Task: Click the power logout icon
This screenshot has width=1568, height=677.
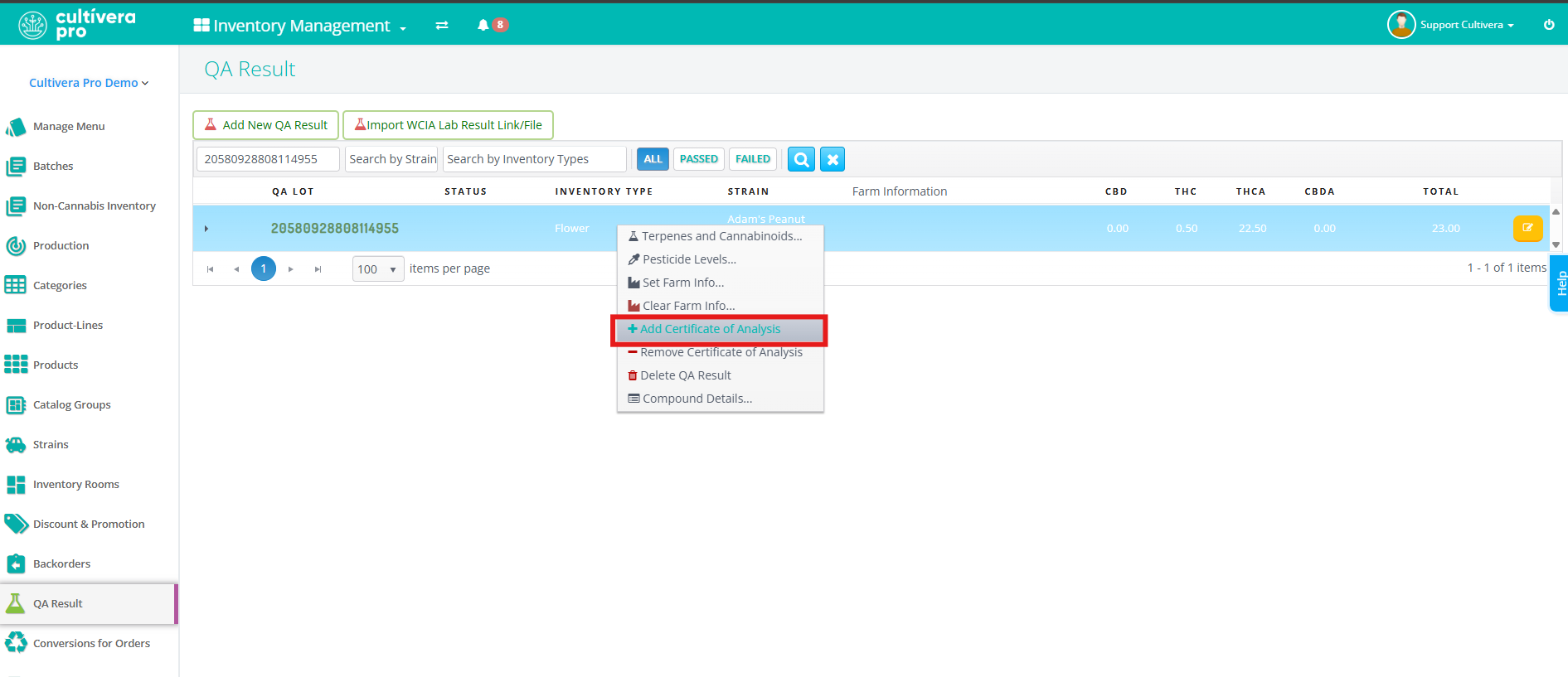Action: tap(1549, 25)
